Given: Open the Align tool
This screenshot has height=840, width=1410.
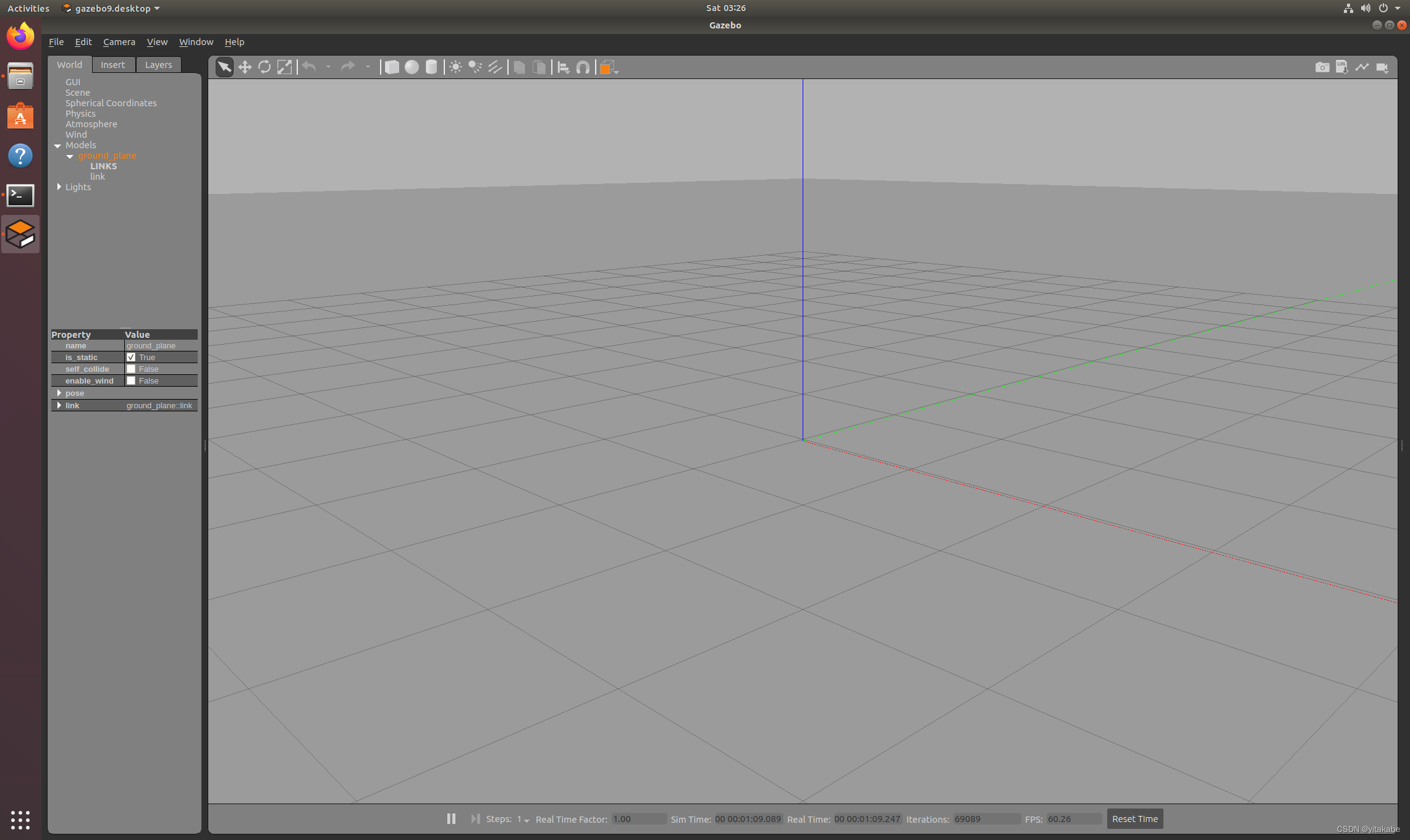Looking at the screenshot, I should 564,67.
